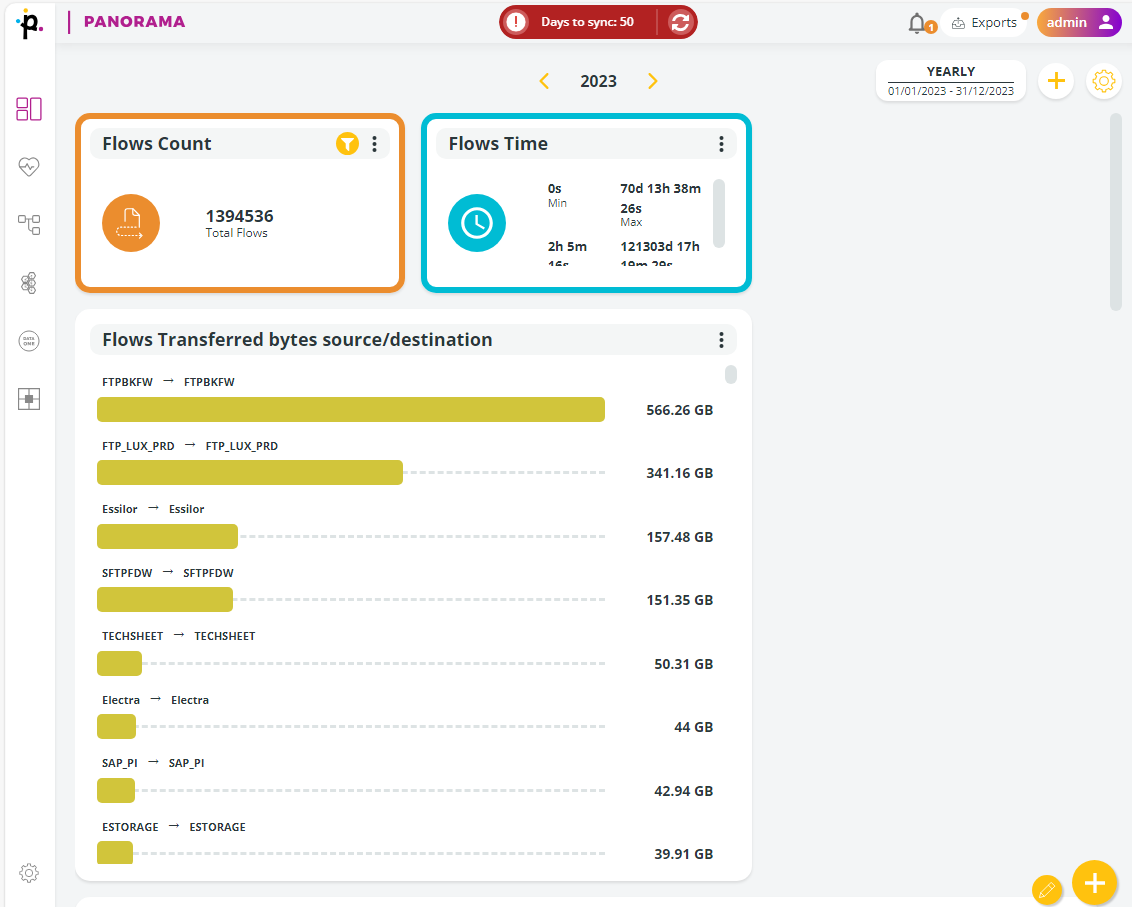Toggle the Flows Count filter icon

pos(346,144)
